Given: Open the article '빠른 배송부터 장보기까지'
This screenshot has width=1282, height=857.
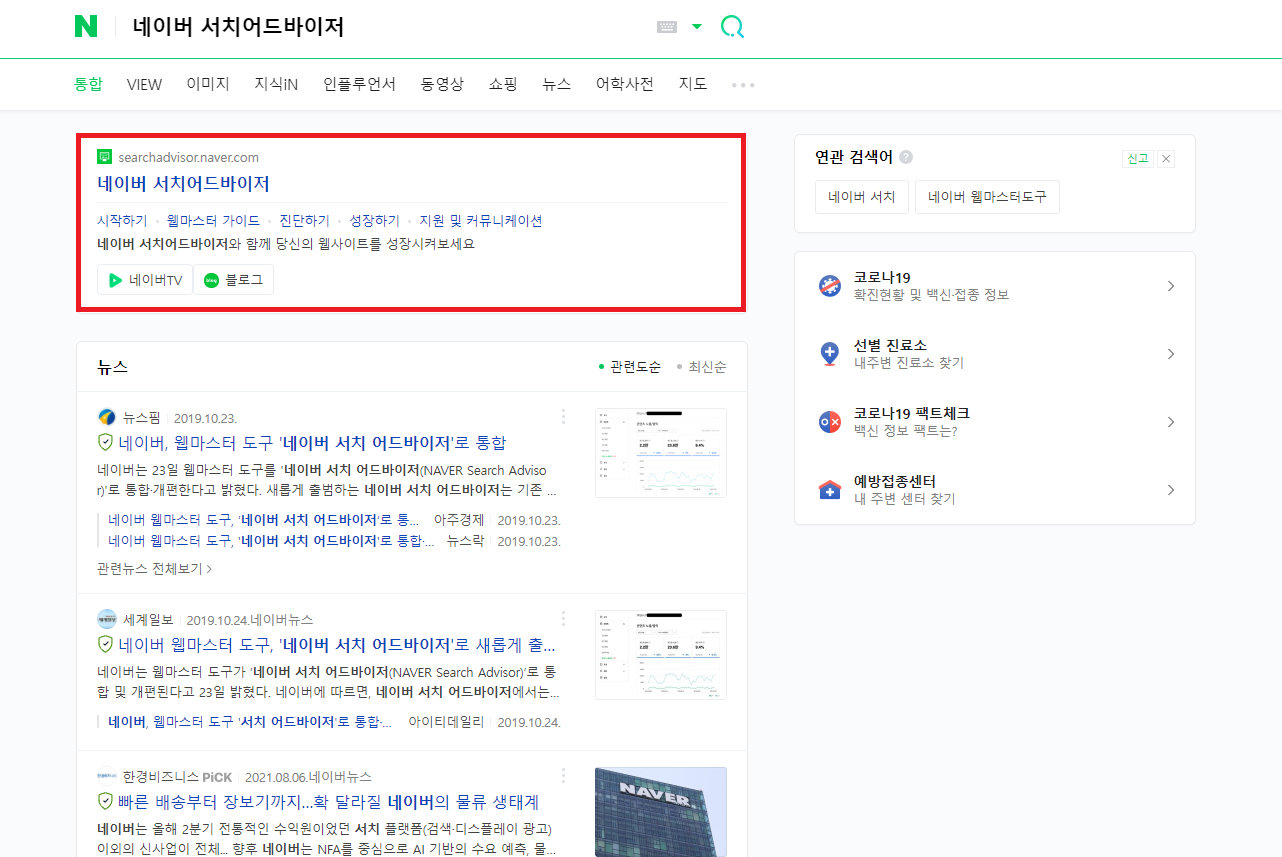Looking at the screenshot, I should (329, 802).
